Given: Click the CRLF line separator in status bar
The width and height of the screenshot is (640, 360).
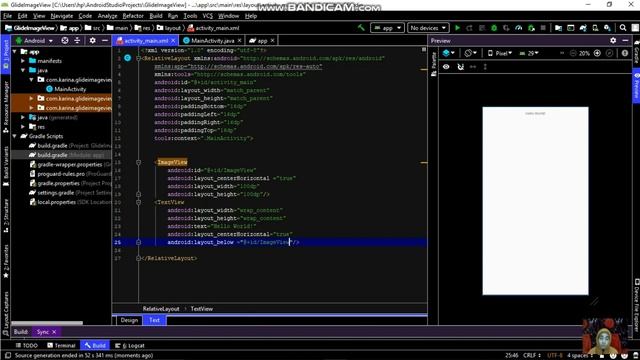Looking at the screenshot, I should pos(531,356).
